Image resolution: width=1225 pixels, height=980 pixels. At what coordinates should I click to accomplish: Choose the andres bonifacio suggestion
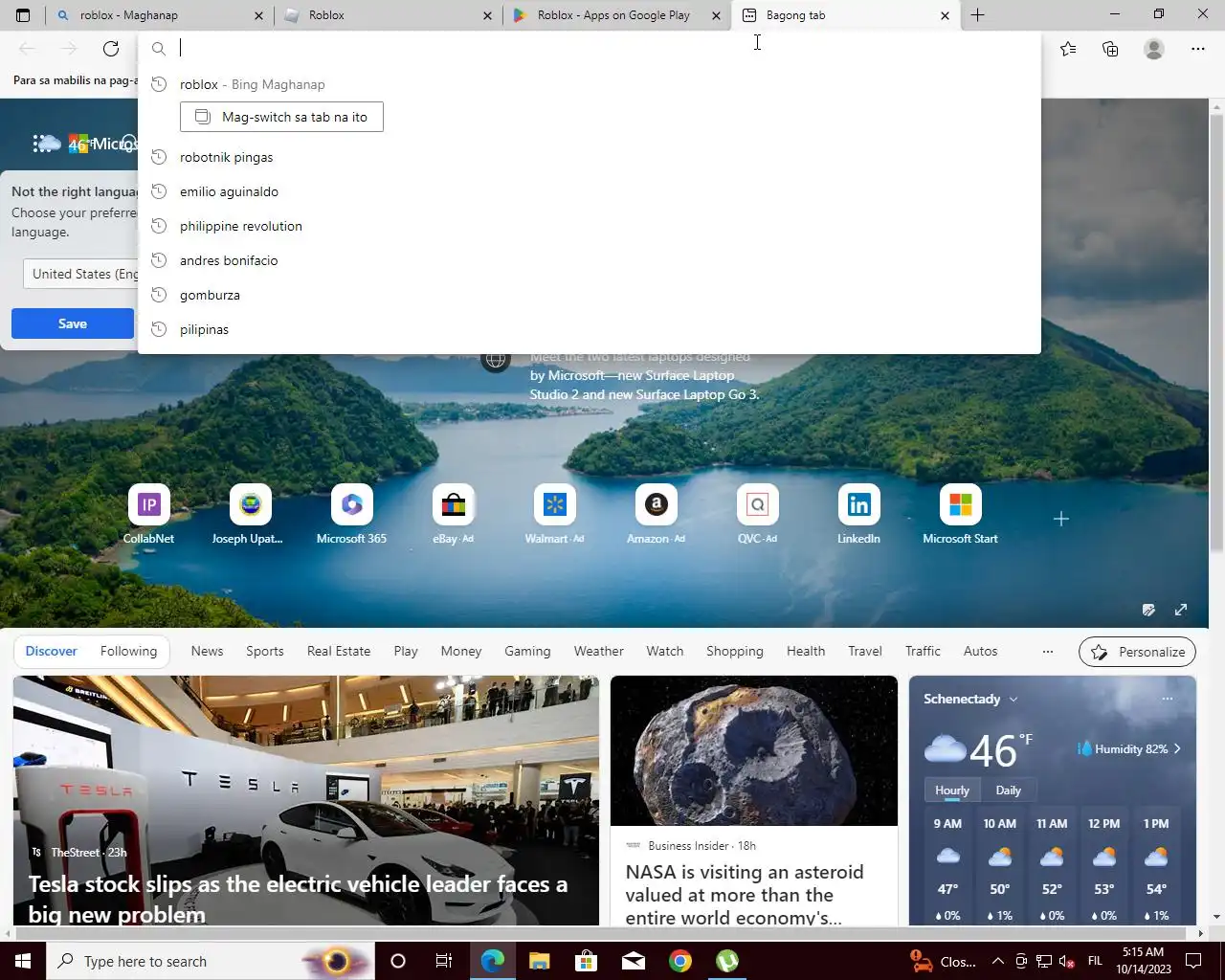click(590, 260)
